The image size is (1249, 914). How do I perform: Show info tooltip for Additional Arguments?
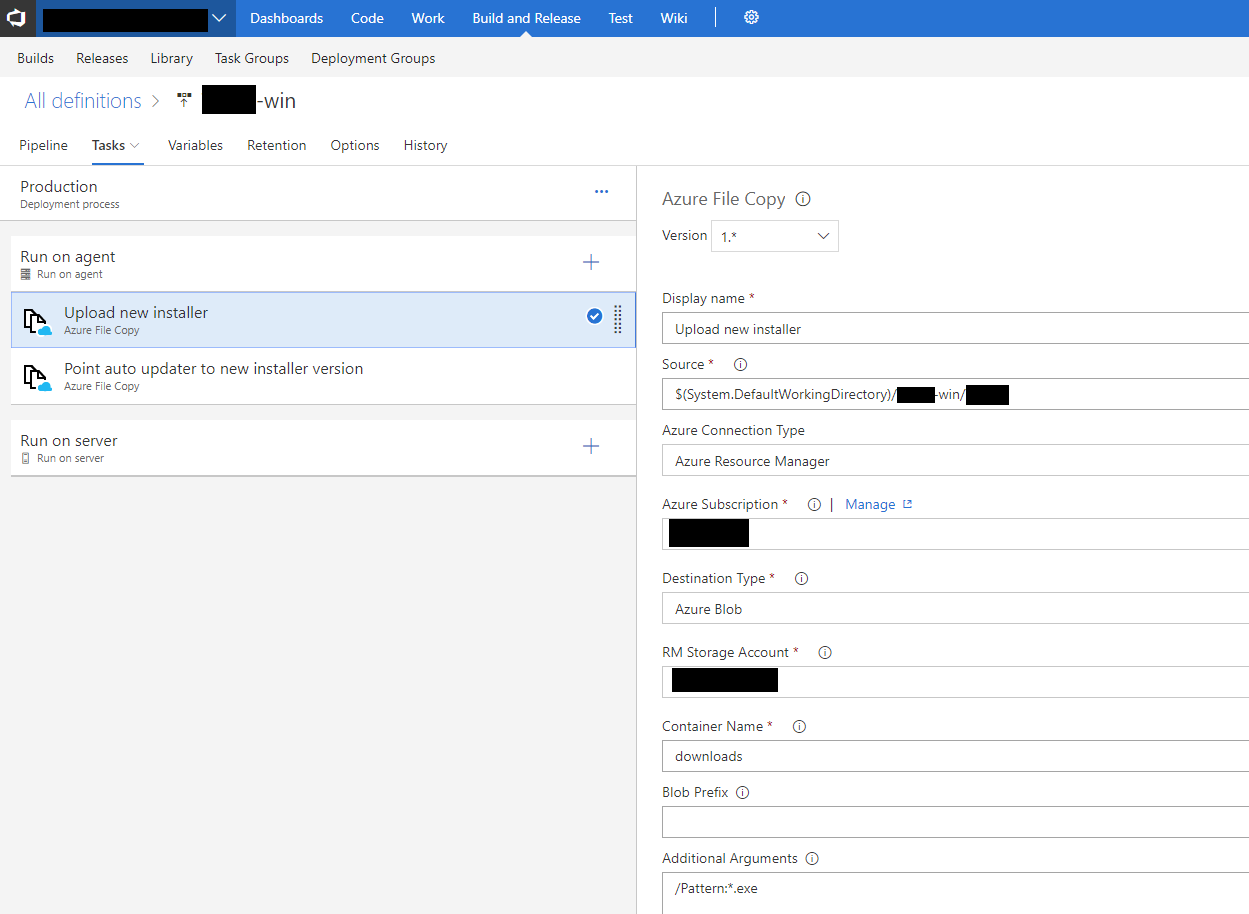(812, 859)
